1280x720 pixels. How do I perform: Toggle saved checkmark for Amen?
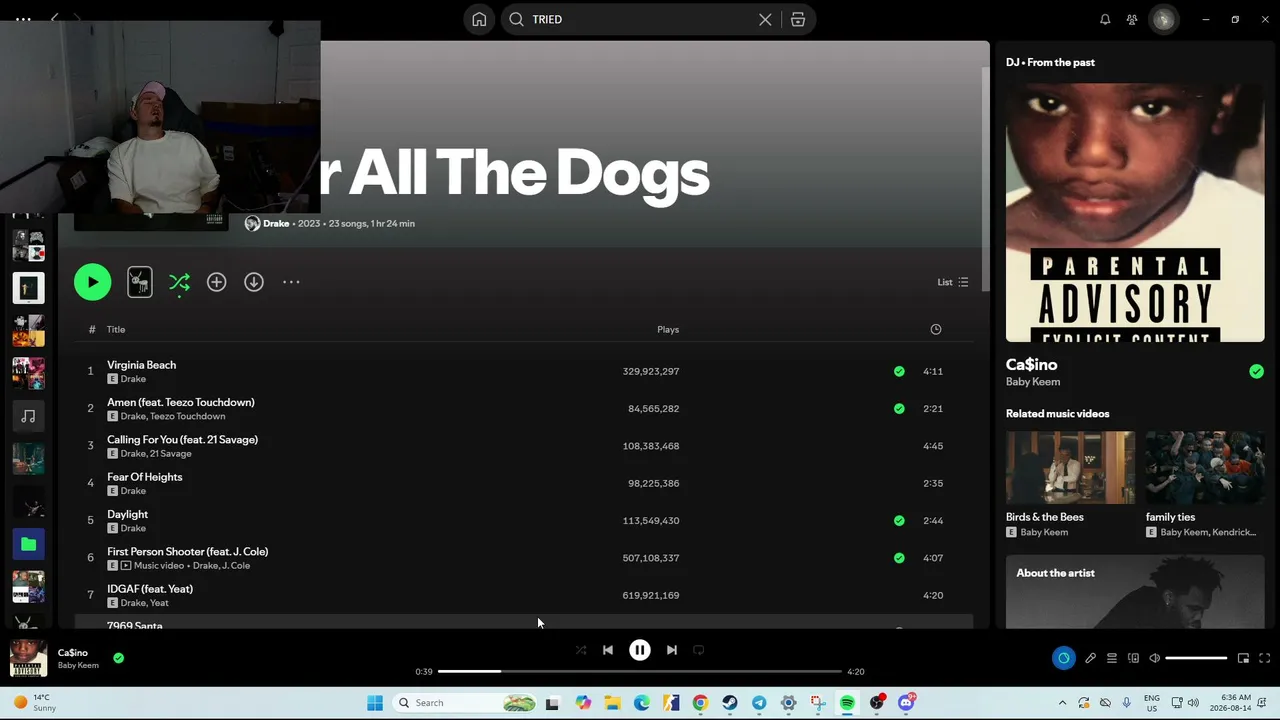[899, 408]
